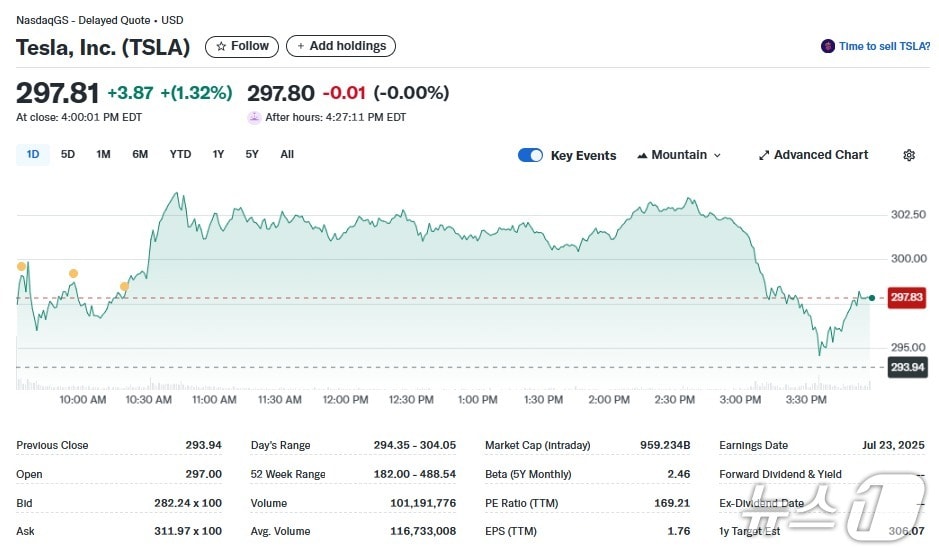Click the first yellow key event dot
Viewport: 939px width, 555px height.
[22, 266]
